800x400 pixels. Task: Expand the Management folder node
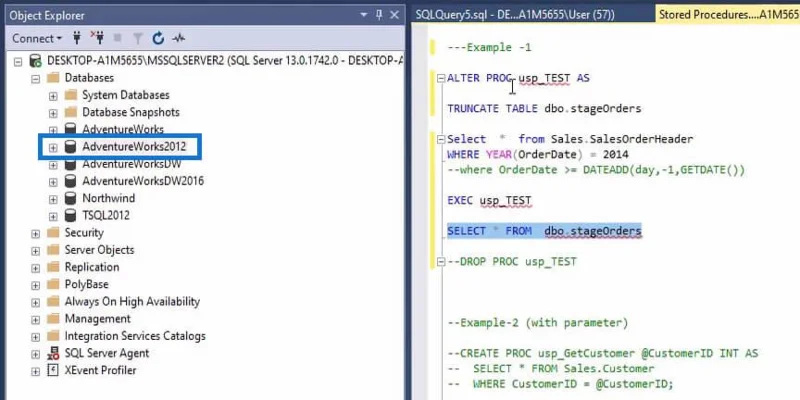[x=35, y=319]
